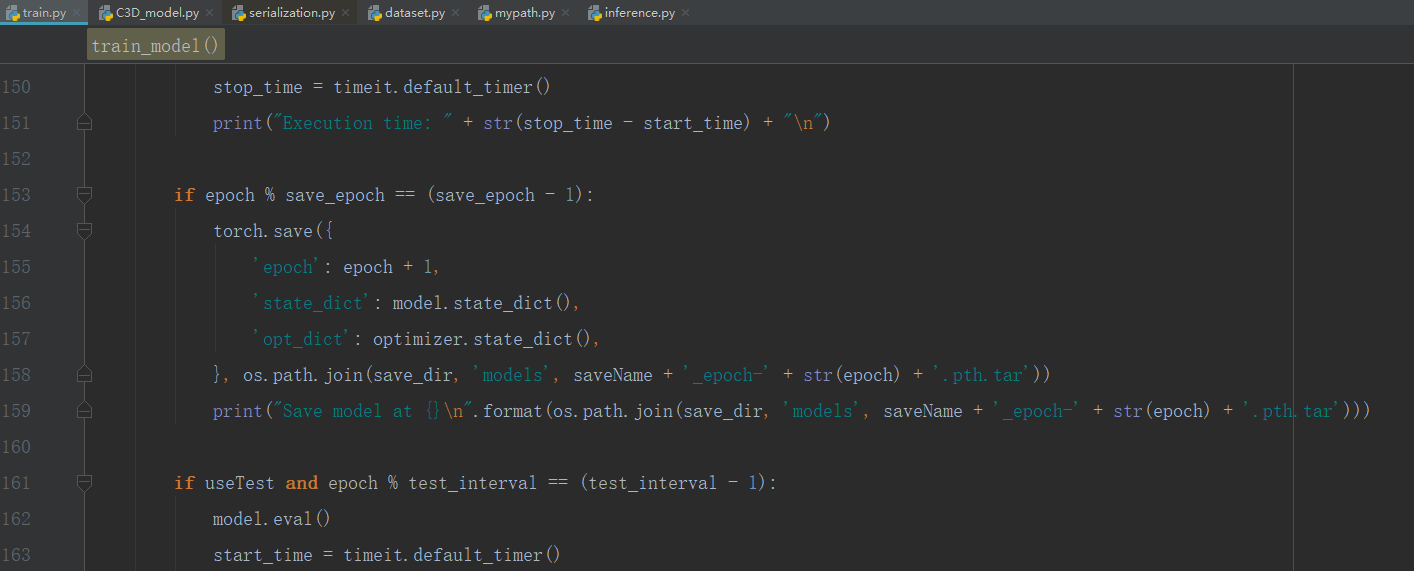Close the train.py tab
The image size is (1414, 571).
[78, 14]
